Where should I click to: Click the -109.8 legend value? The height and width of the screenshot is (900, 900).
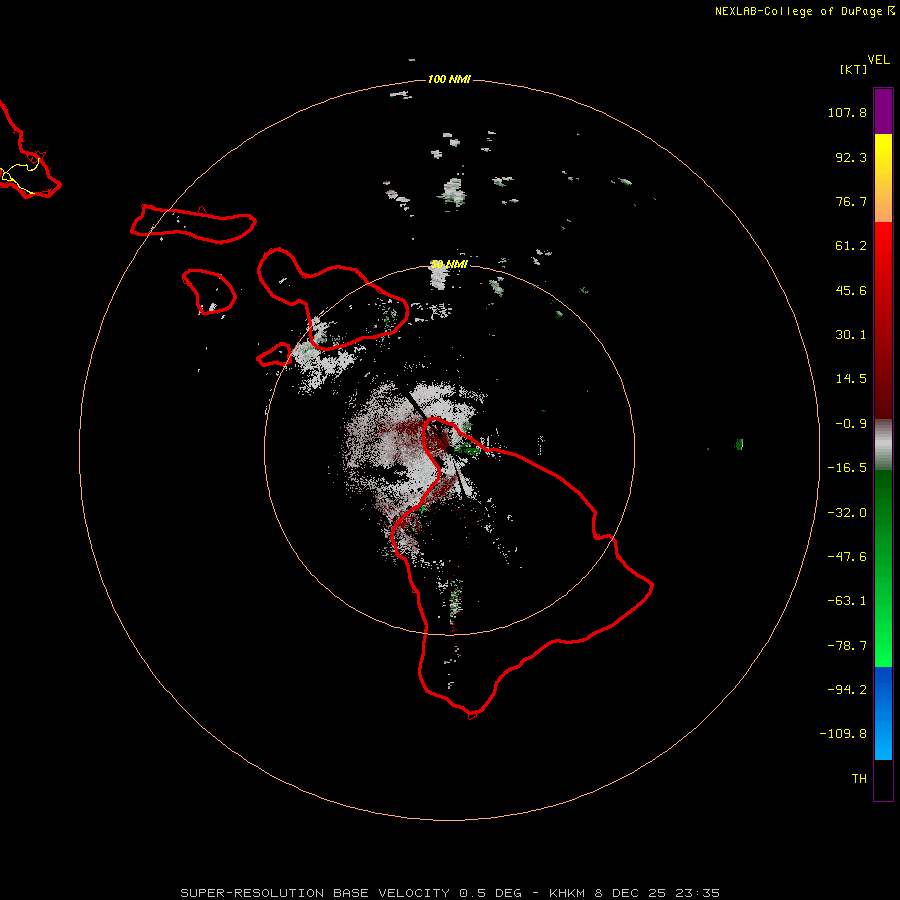coord(843,734)
